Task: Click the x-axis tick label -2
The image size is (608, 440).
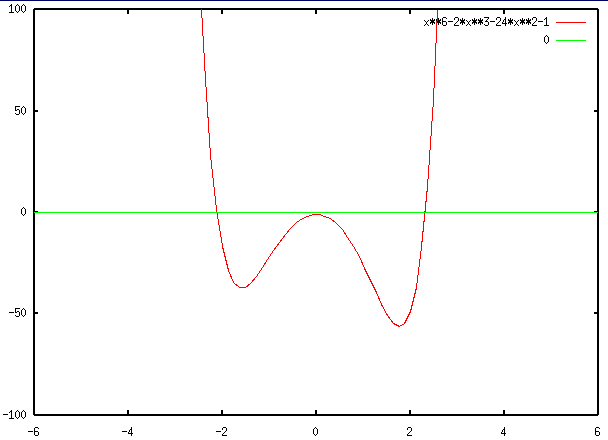Action: click(222, 431)
